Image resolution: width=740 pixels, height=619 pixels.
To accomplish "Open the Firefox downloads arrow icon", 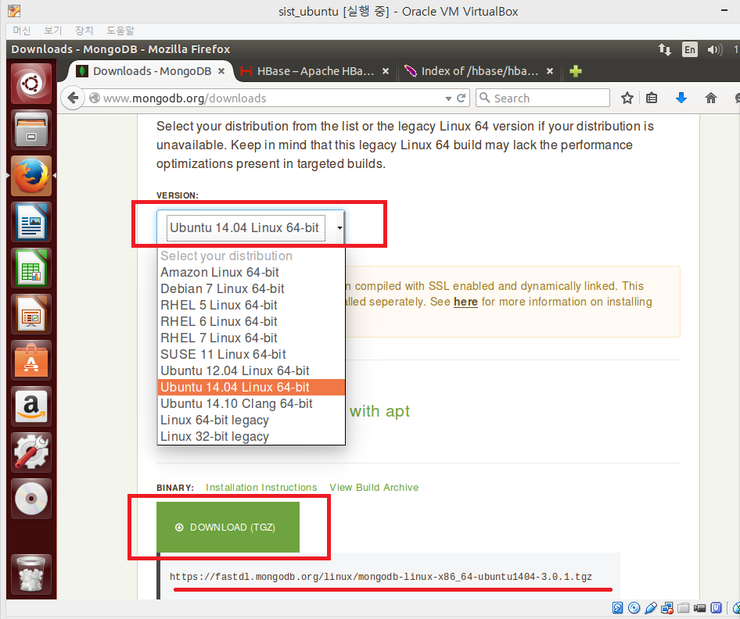I will [681, 98].
